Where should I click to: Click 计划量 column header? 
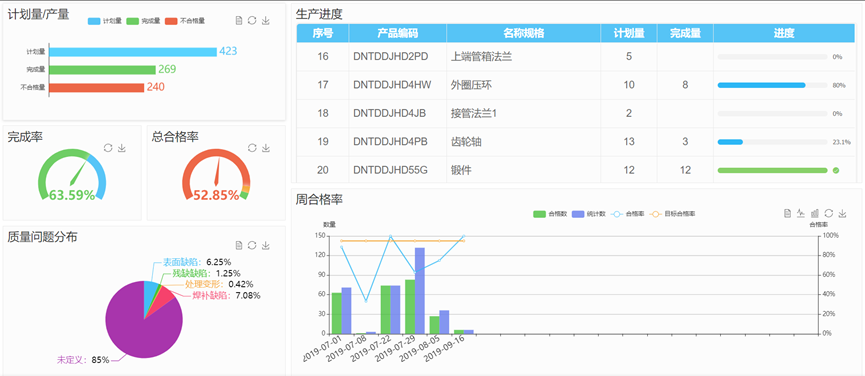629,33
